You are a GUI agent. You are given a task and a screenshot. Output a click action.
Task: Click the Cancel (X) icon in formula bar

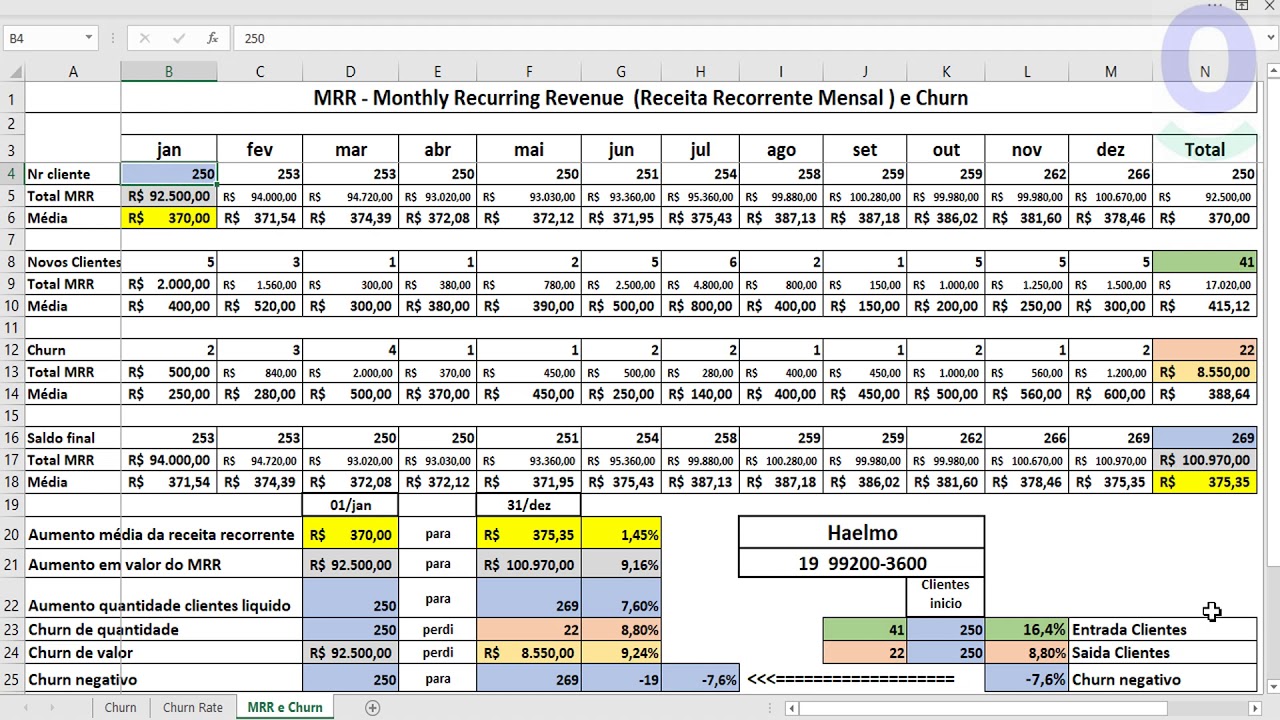click(x=145, y=38)
